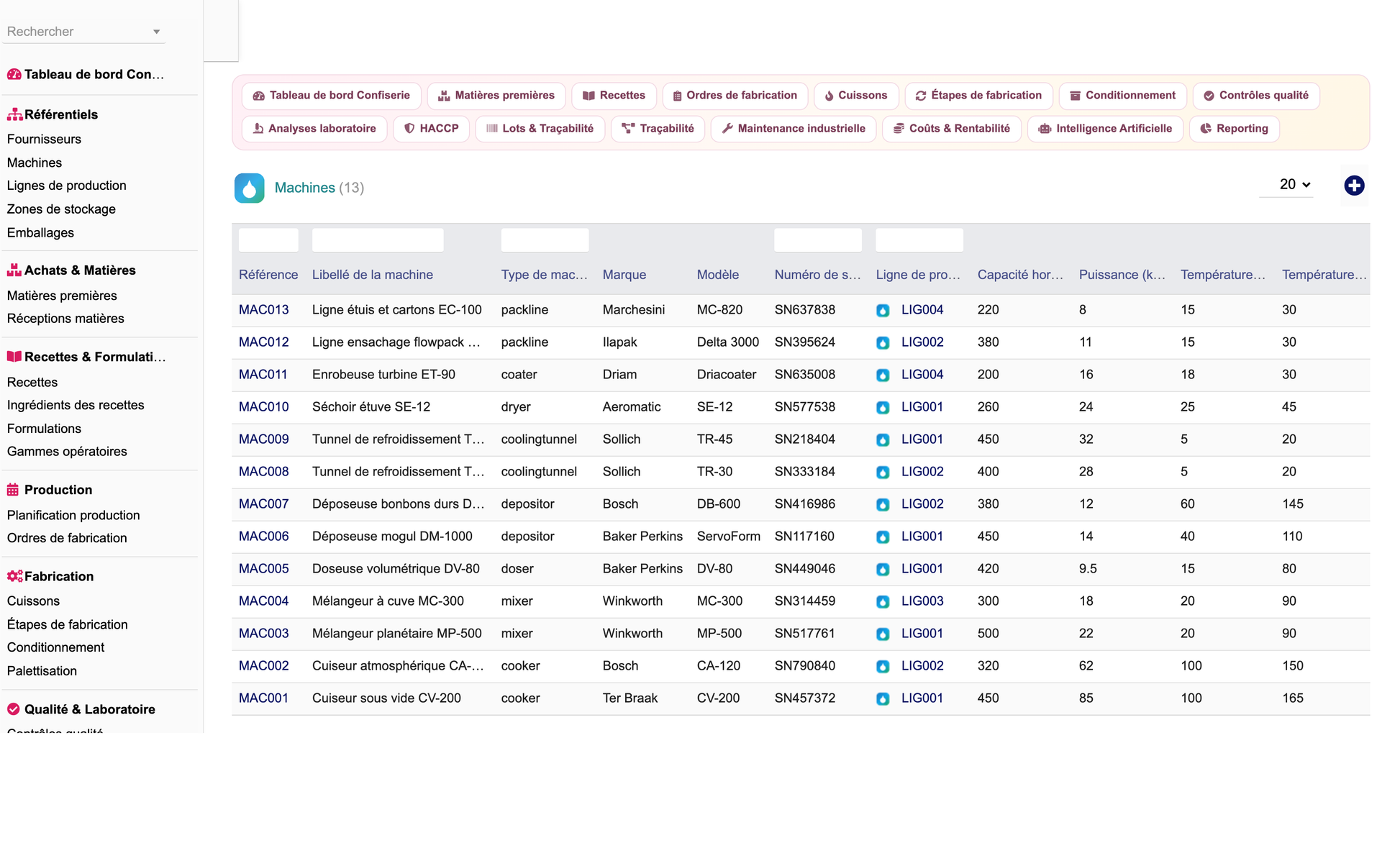Click the droplet icon beside LIG004 in MAC013 row
Image resolution: width=1400 pixels, height=866 pixels.
pyautogui.click(x=883, y=311)
